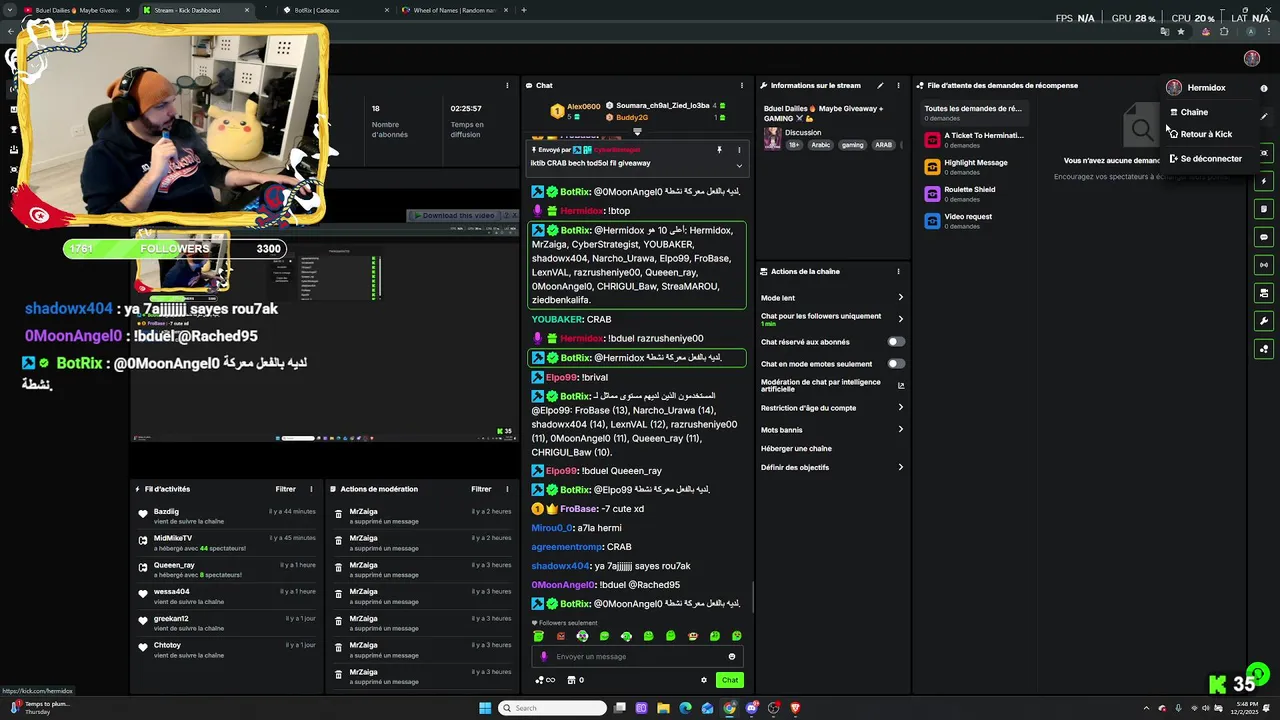Select Se déconnecter menu item

(x=1205, y=159)
